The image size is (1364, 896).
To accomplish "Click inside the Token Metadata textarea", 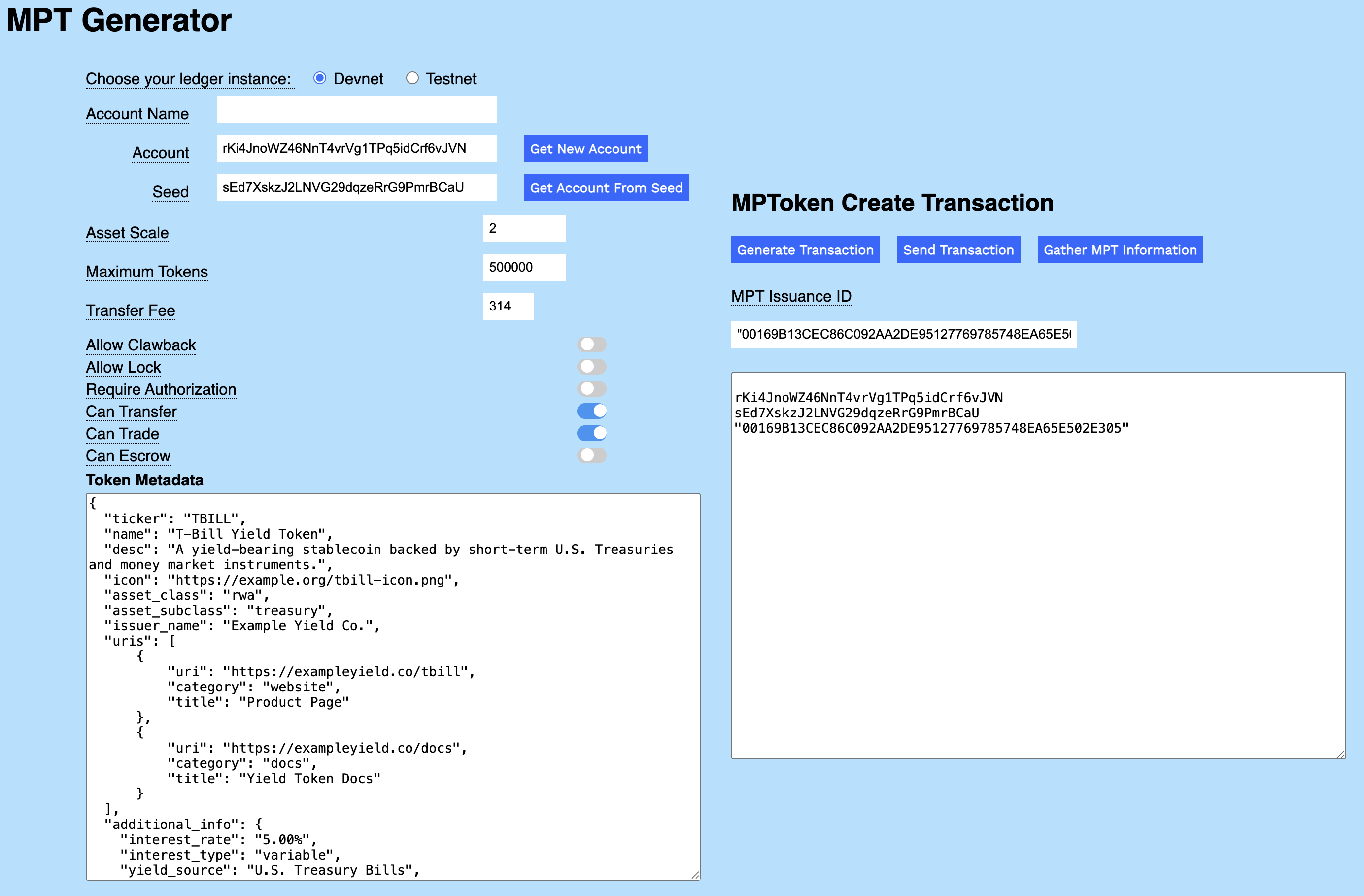I will click(393, 686).
